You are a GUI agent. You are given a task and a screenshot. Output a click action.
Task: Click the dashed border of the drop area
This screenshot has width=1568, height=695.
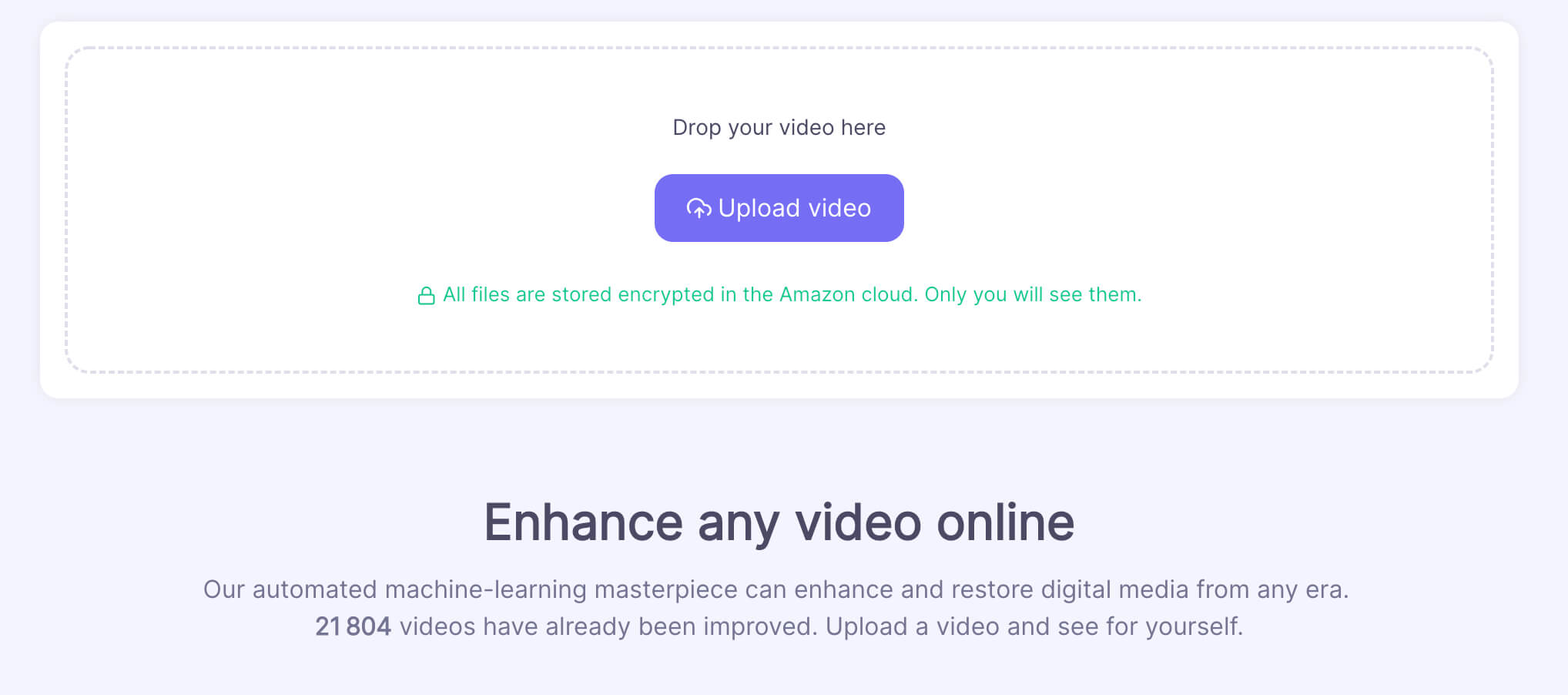point(779,48)
